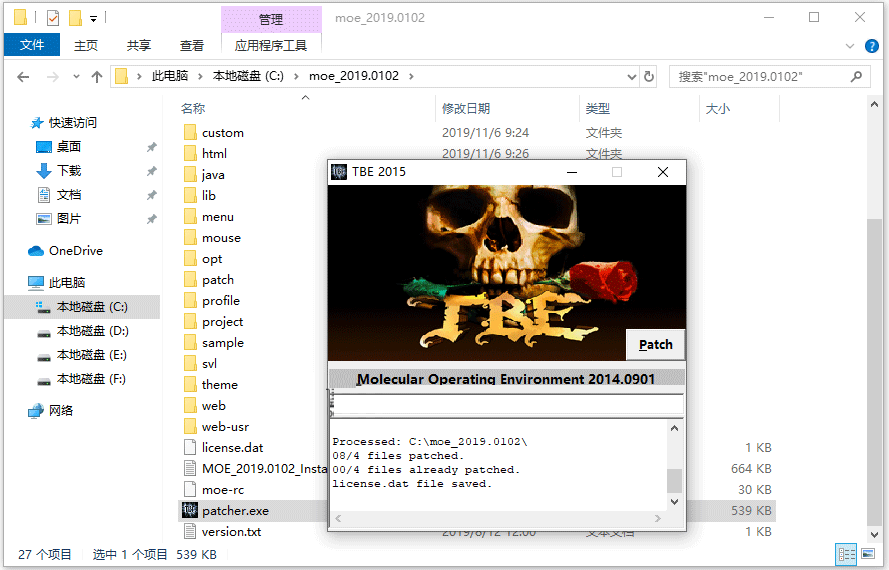Switch to details view in status bar

point(846,554)
